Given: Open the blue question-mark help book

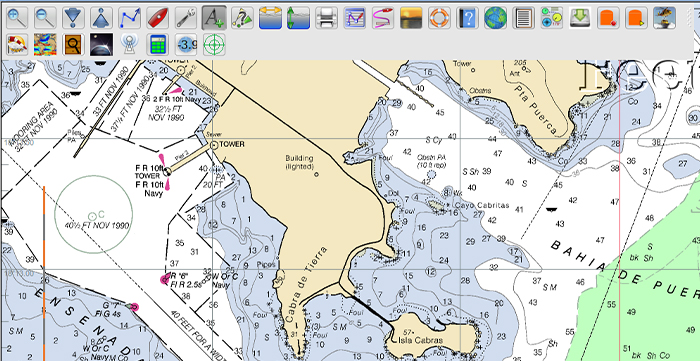Looking at the screenshot, I should (467, 18).
